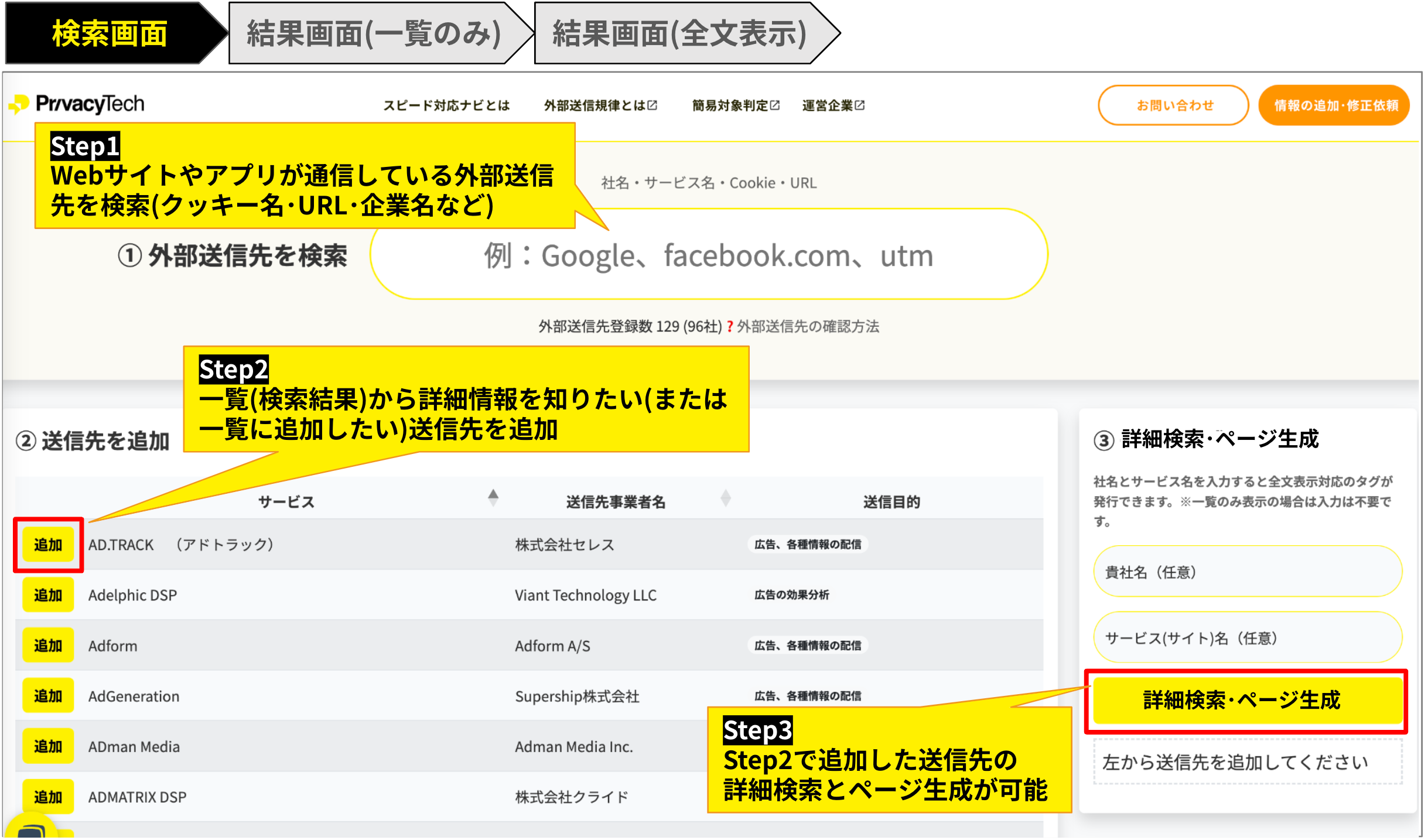Click external link icon beside 外部送信規律とは
Viewport: 1428px width, 840px height.
click(652, 105)
